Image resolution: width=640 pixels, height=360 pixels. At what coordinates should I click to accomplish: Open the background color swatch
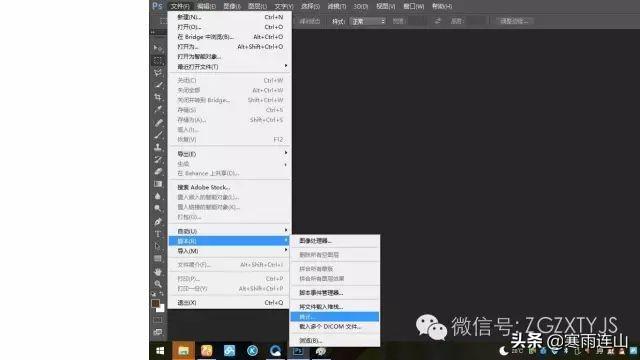pos(161,309)
